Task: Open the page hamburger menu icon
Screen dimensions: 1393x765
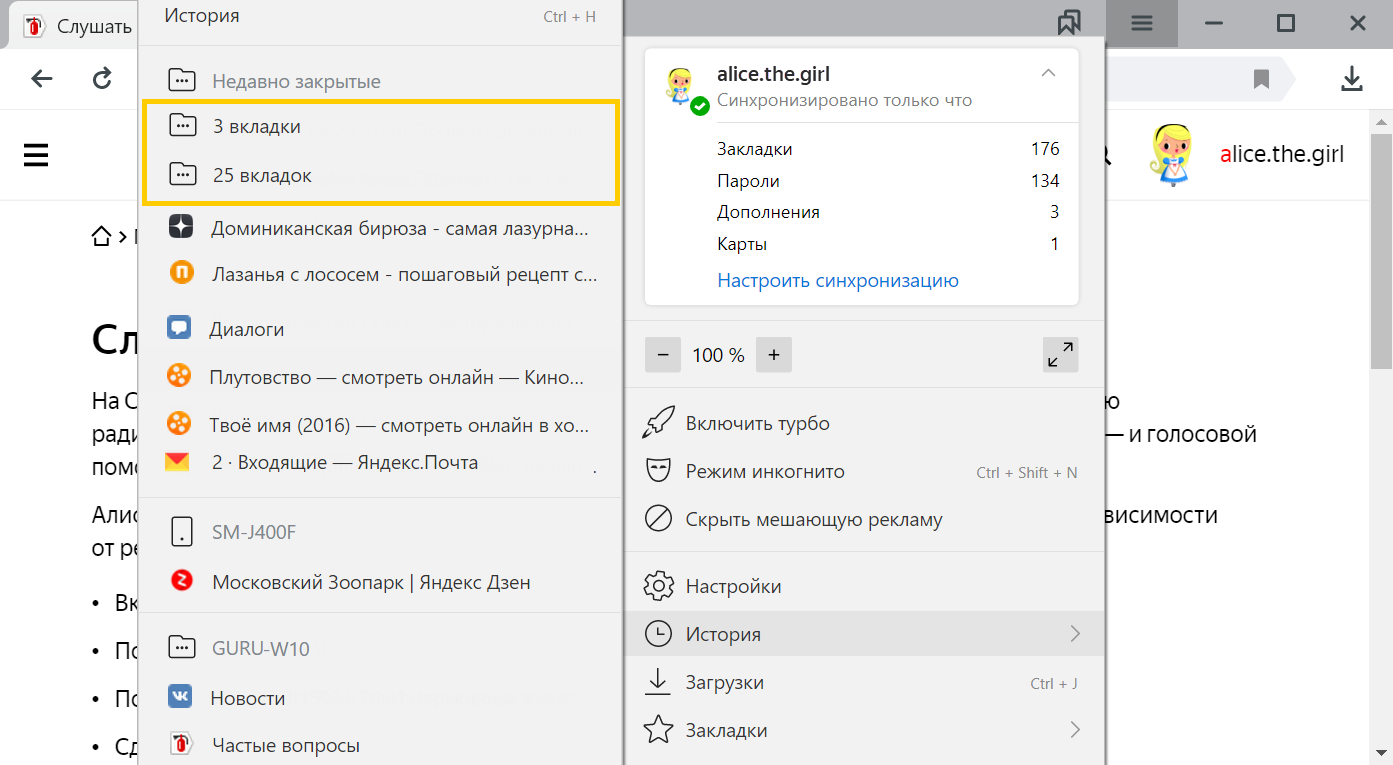Action: (36, 155)
